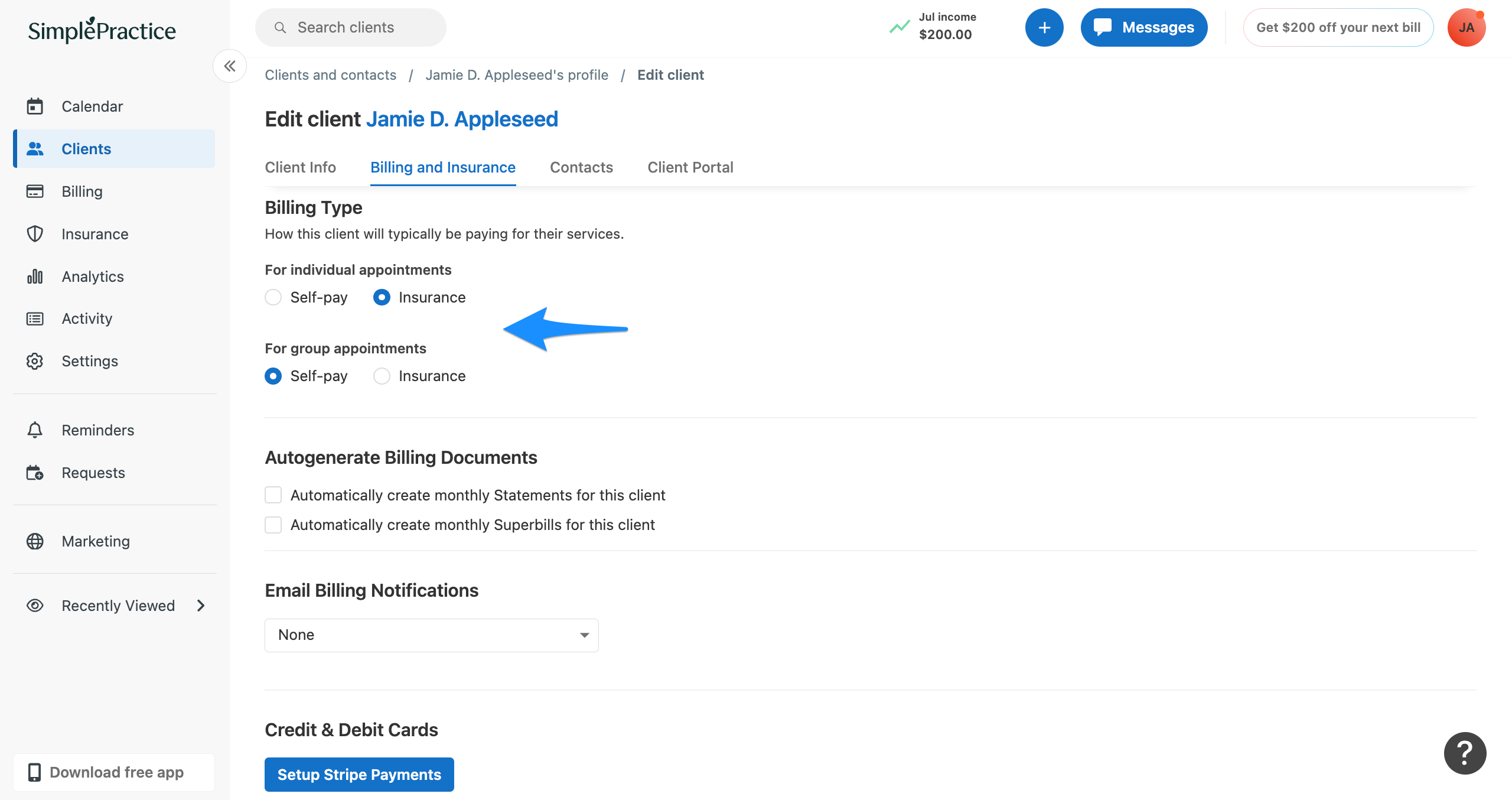Click the Calendar icon in the sidebar
This screenshot has width=1512, height=800.
[x=35, y=106]
